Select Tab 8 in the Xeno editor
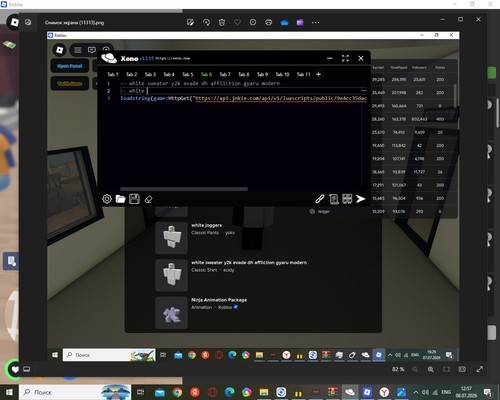The image size is (500, 400). pyautogui.click(x=244, y=74)
